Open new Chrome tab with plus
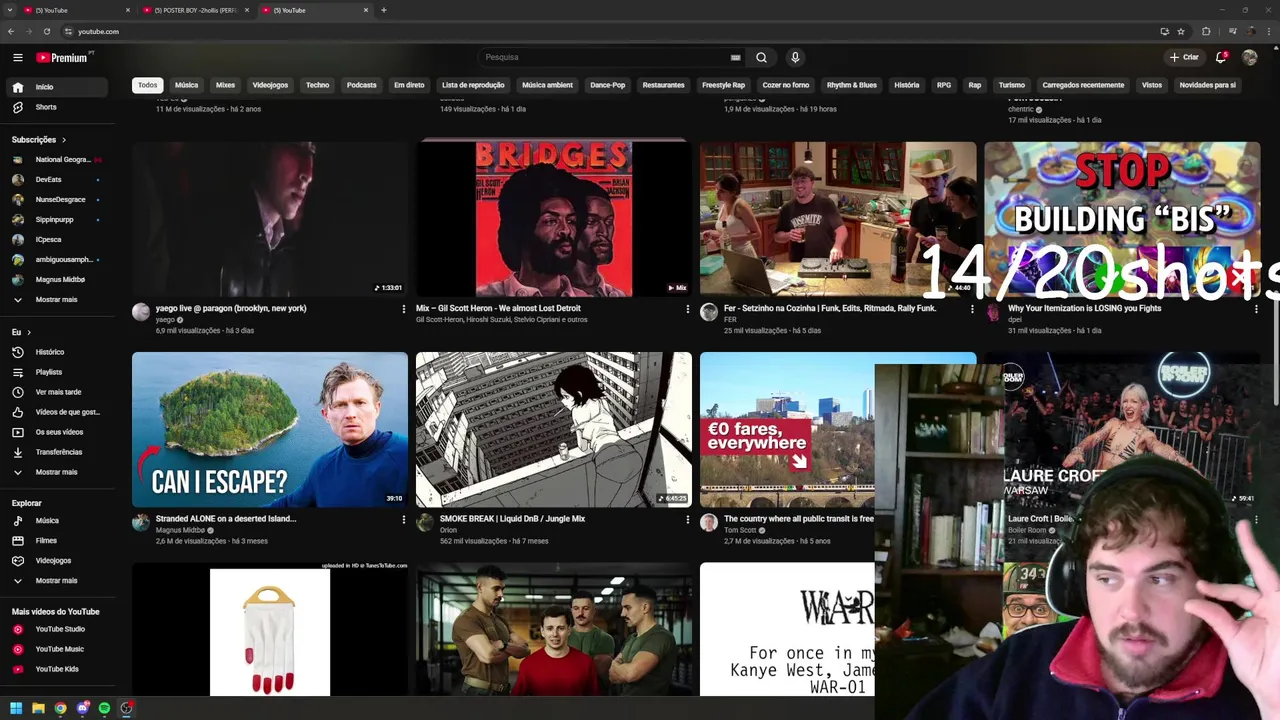Image resolution: width=1280 pixels, height=720 pixels. [384, 10]
